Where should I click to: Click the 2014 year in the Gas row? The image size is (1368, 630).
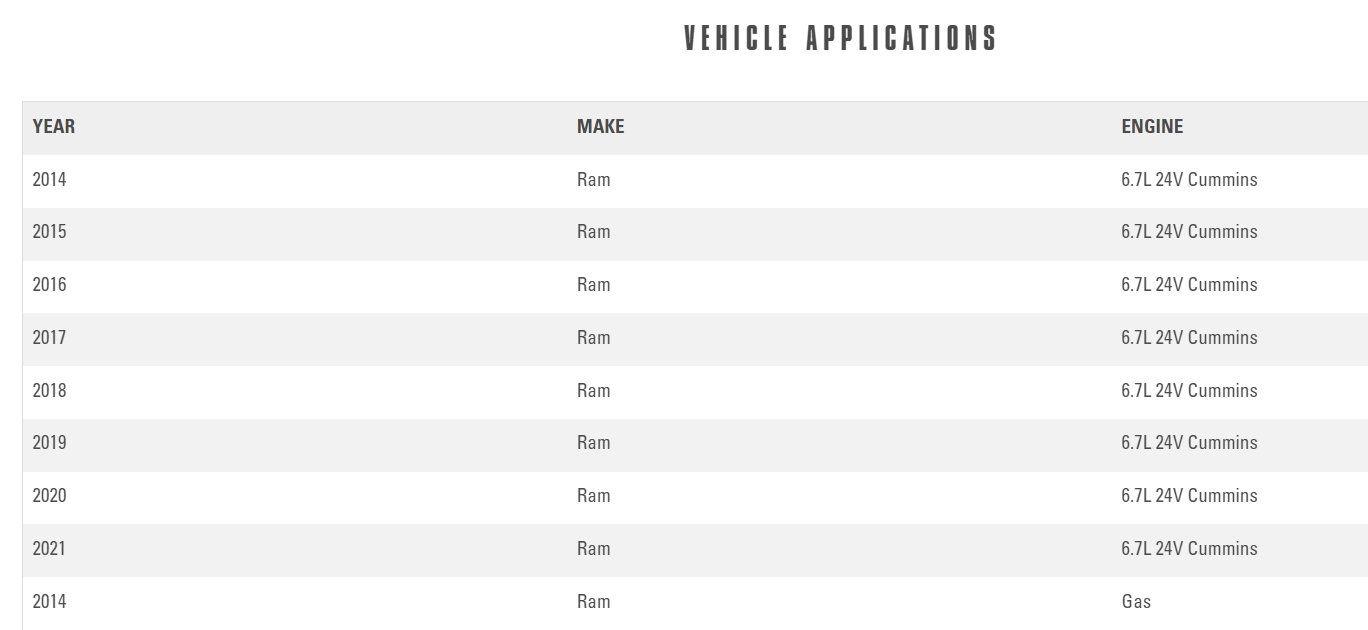coord(49,602)
